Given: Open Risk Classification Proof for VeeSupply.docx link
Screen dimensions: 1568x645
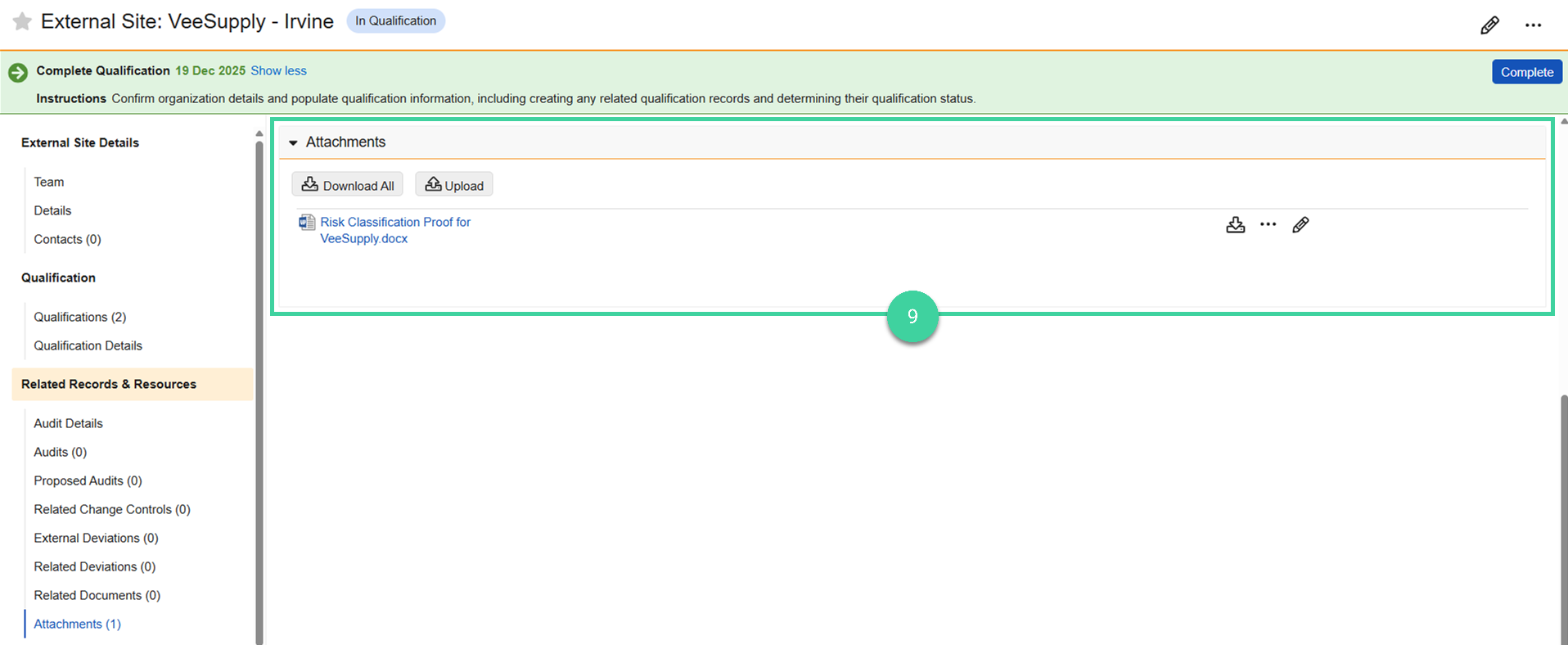Looking at the screenshot, I should click(x=395, y=230).
